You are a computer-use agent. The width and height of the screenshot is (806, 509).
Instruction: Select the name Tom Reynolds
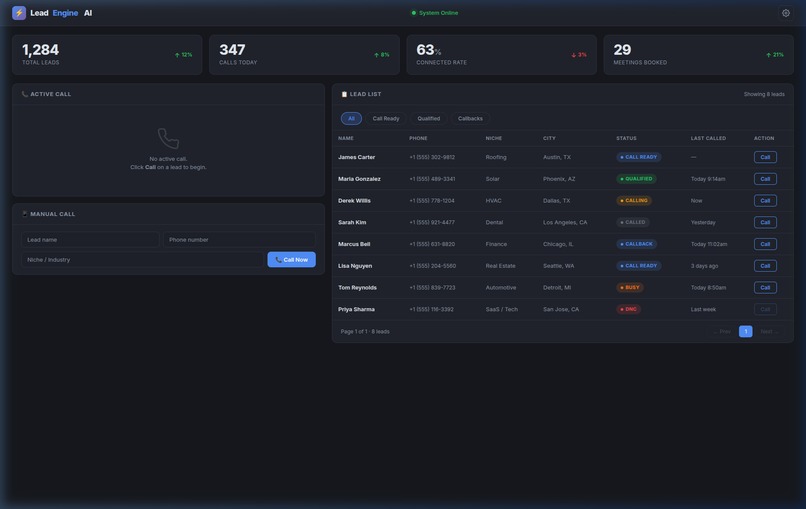pos(357,287)
